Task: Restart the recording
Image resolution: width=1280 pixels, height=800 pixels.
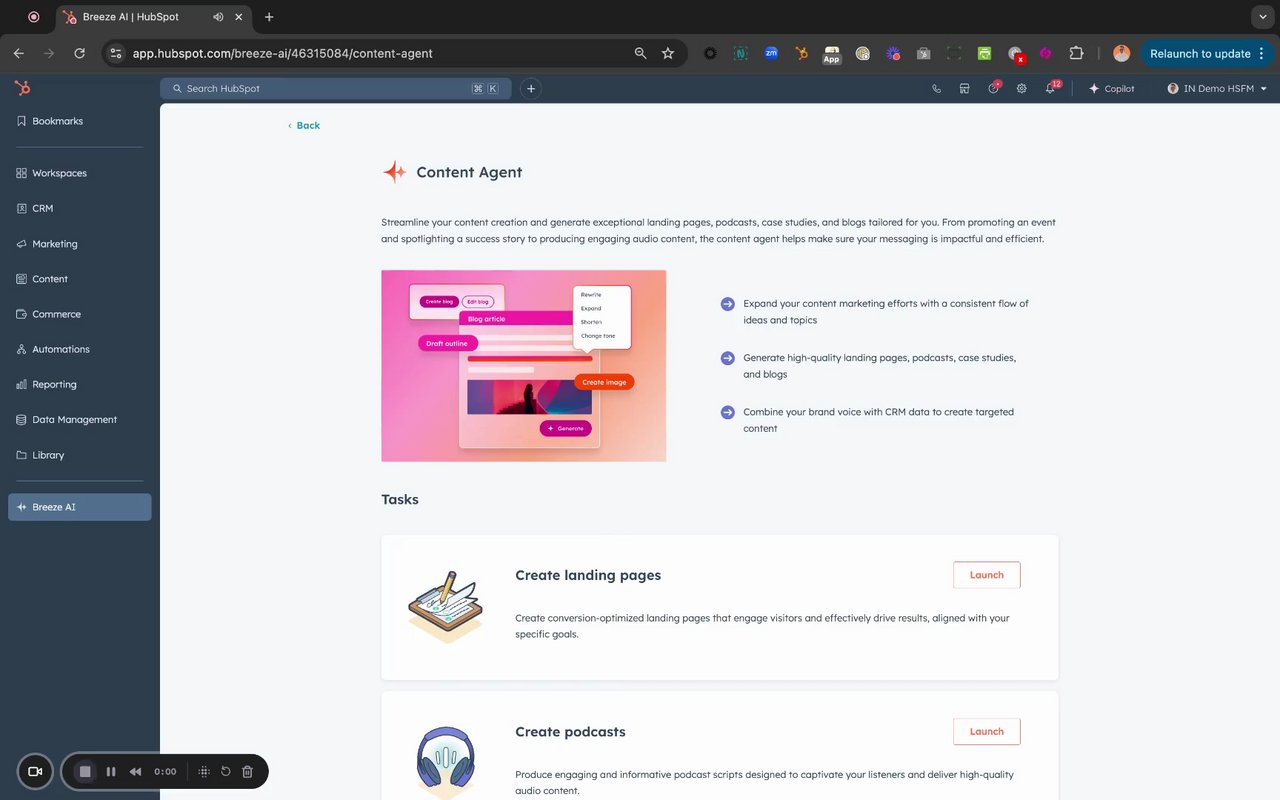Action: click(226, 771)
